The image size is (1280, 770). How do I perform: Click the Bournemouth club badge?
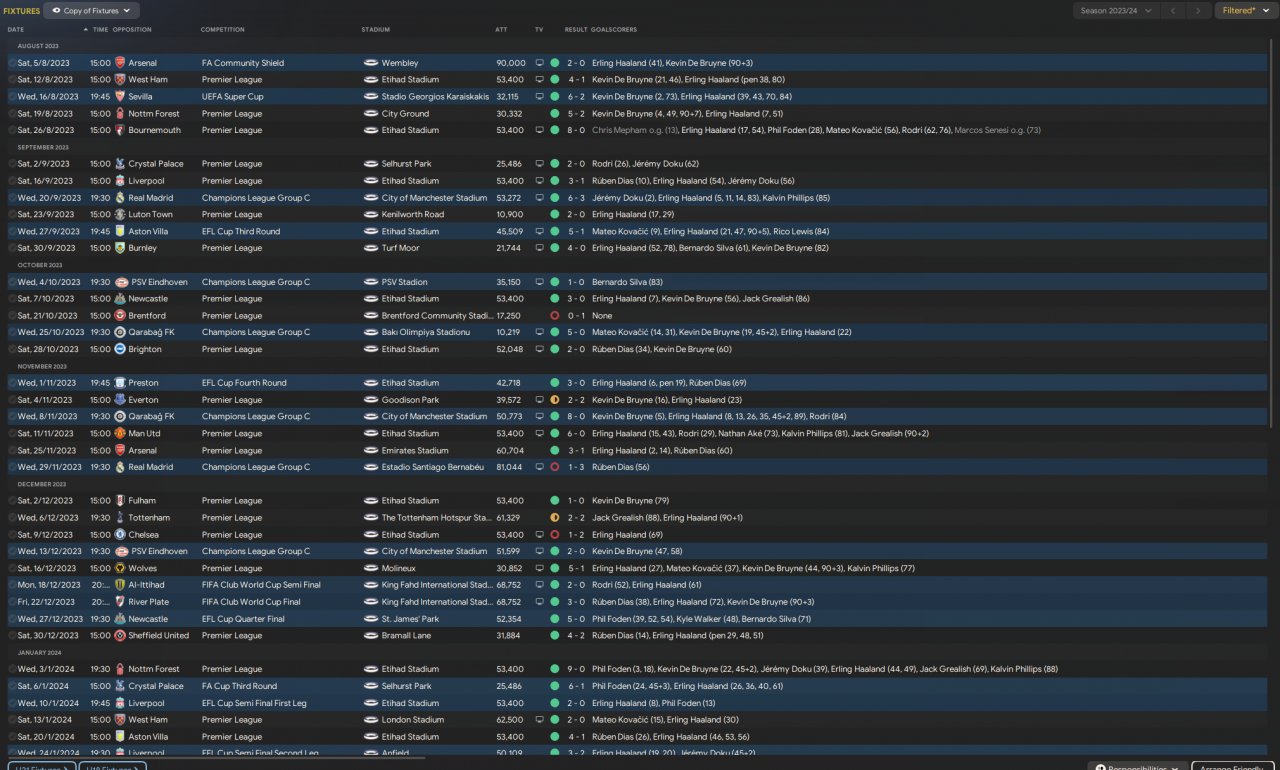(120, 130)
